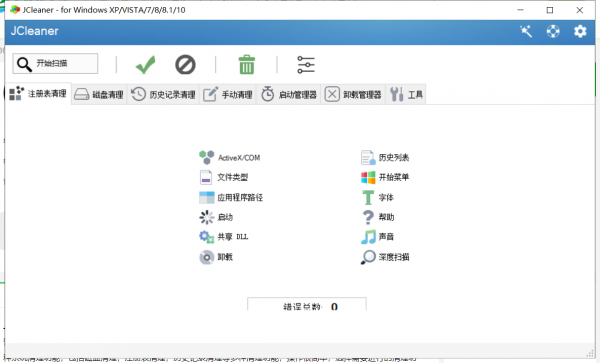
Task: Click the ActiveX/COM hexagons icon
Action: [207, 157]
